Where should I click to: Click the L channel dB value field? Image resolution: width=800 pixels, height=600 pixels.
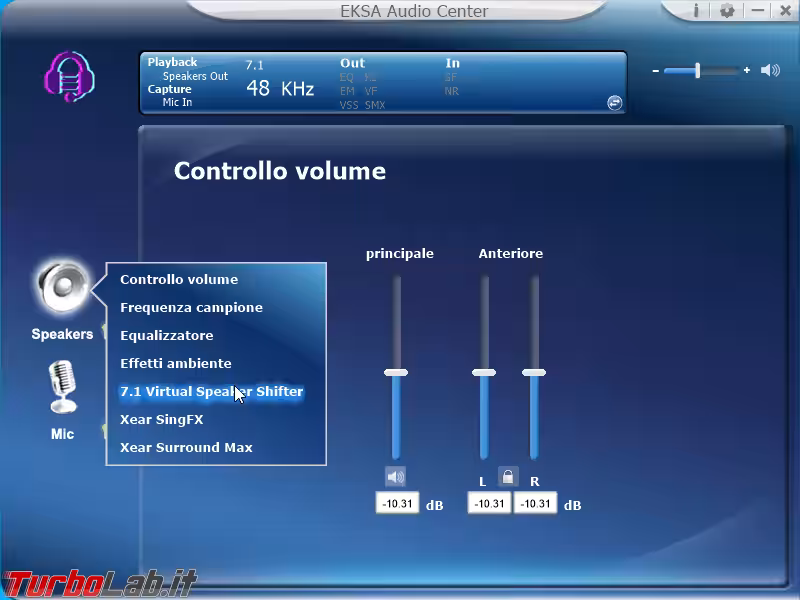[489, 504]
